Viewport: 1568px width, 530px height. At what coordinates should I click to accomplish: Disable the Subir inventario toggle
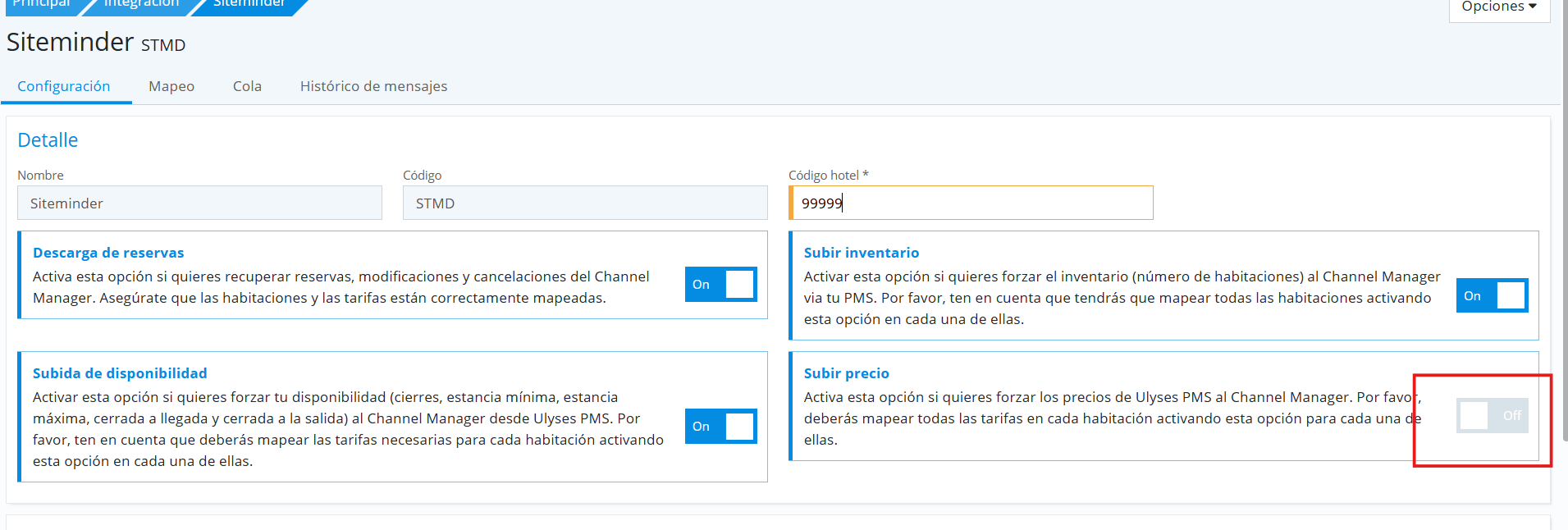pos(1492,296)
